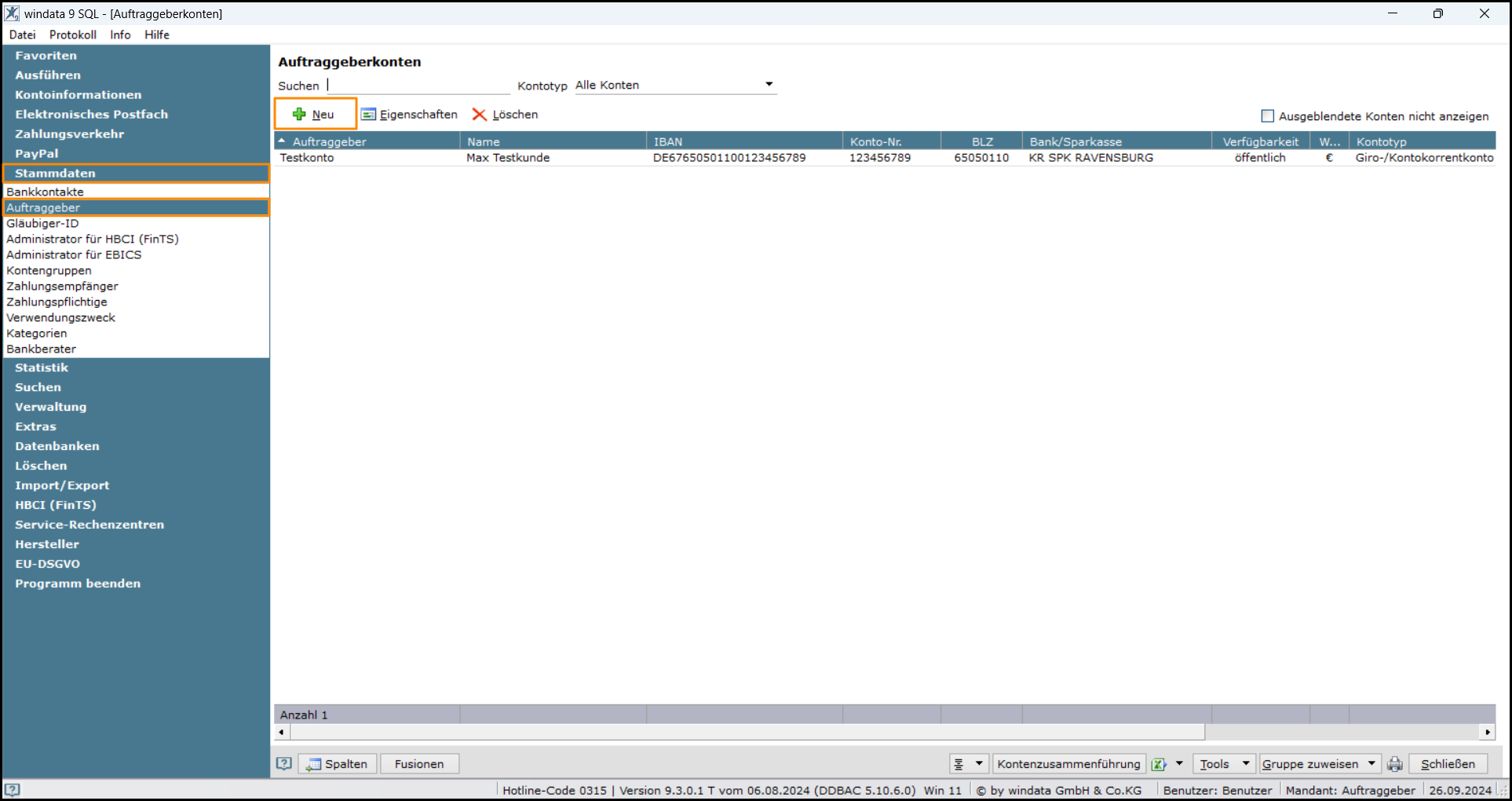Click into the Suchen input field
The image size is (1512, 801).
pyautogui.click(x=418, y=85)
